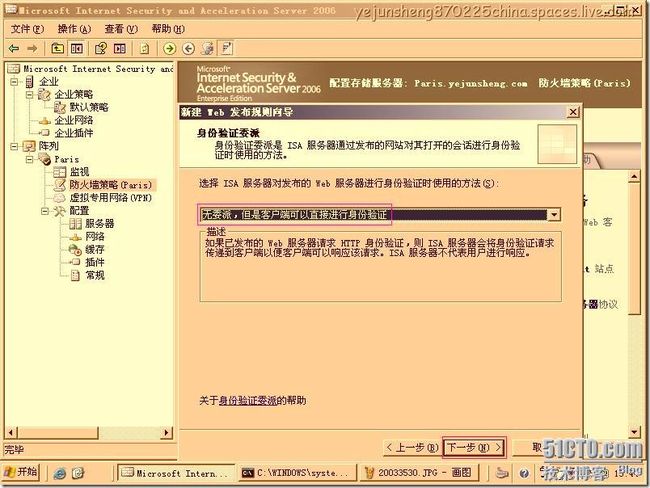Collapse the 阵列 tree node
Screen dimensions: 650x488
[14, 146]
